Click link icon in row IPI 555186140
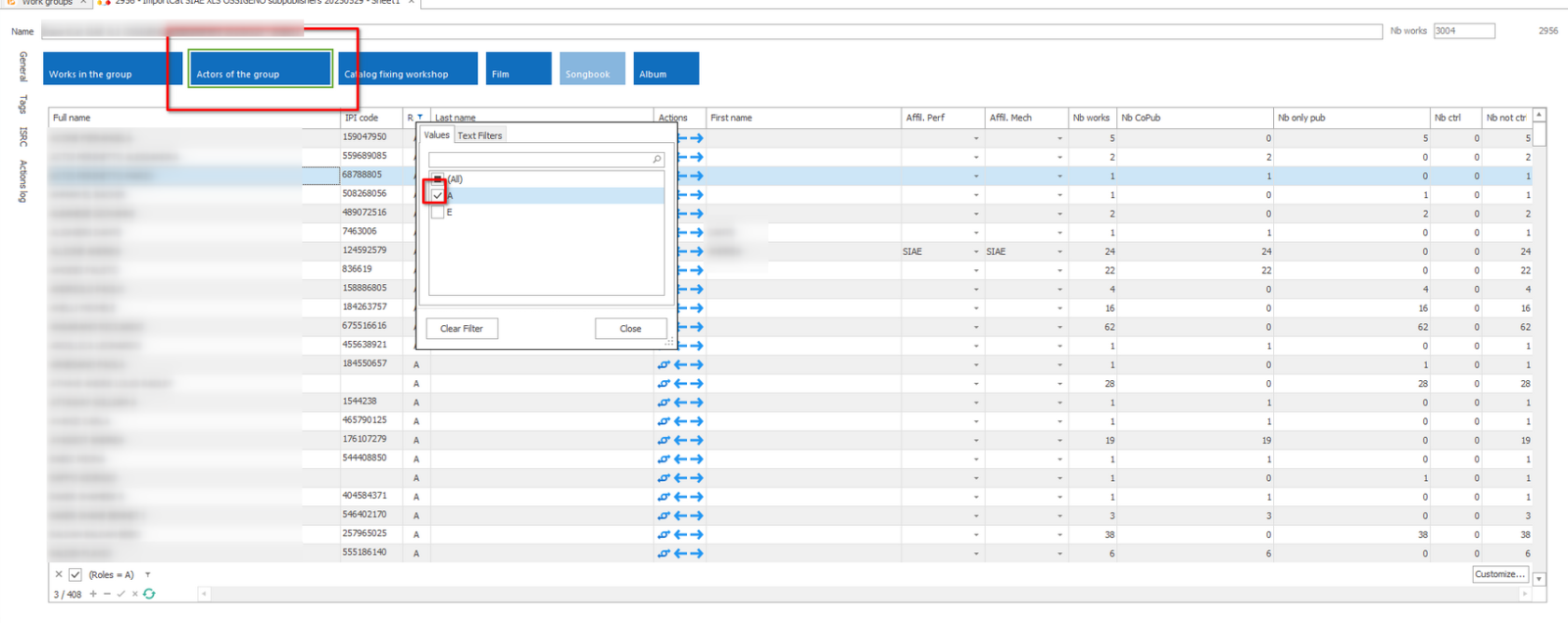 coord(664,554)
